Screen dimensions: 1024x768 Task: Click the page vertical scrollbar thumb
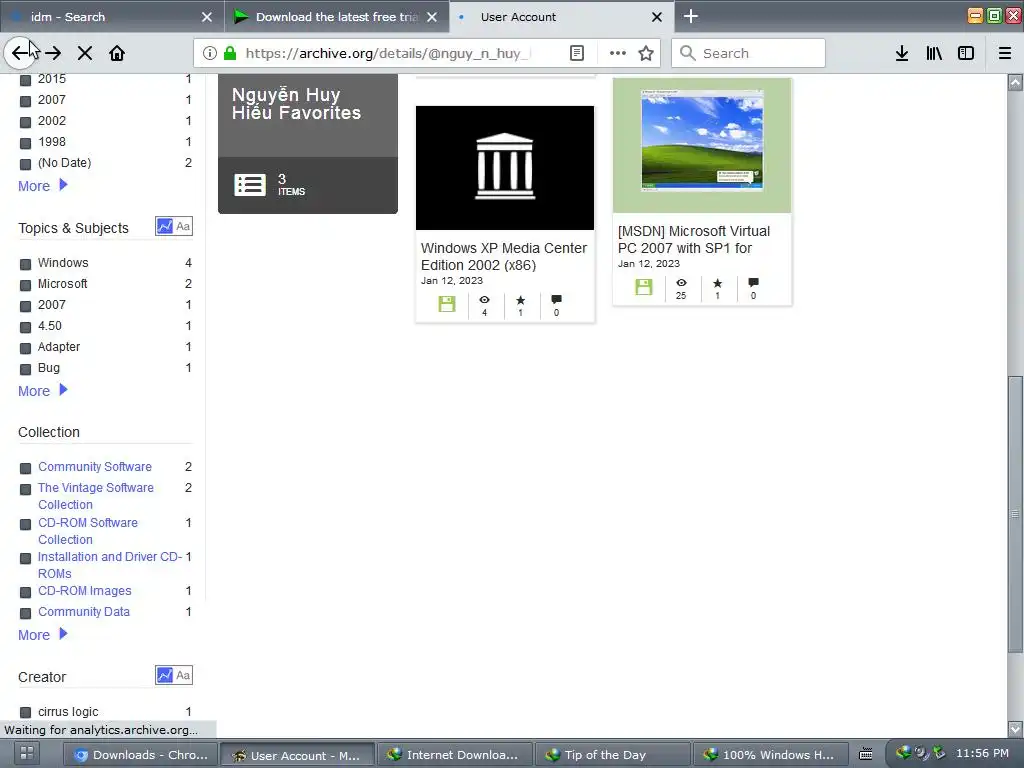pyautogui.click(x=1014, y=514)
